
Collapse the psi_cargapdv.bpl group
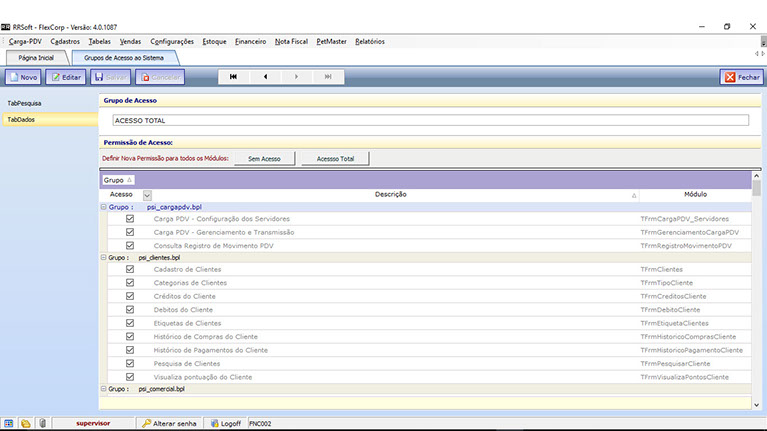point(104,206)
